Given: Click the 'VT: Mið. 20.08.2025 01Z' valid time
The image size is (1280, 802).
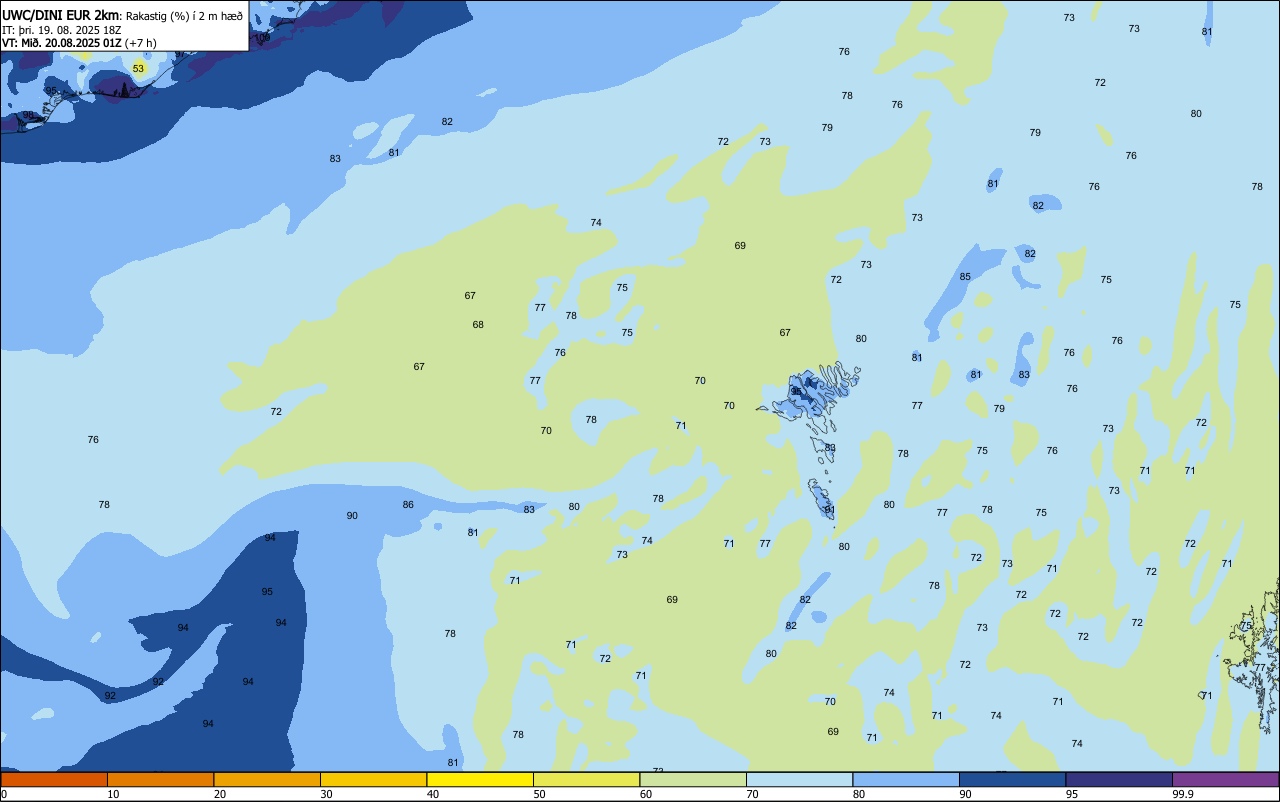Looking at the screenshot, I should point(62,43).
